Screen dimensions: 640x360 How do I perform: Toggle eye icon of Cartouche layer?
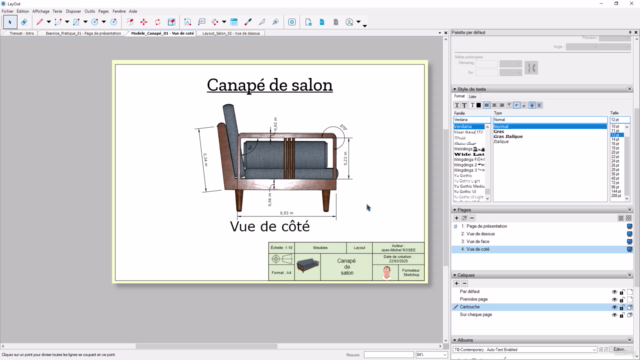(x=614, y=307)
